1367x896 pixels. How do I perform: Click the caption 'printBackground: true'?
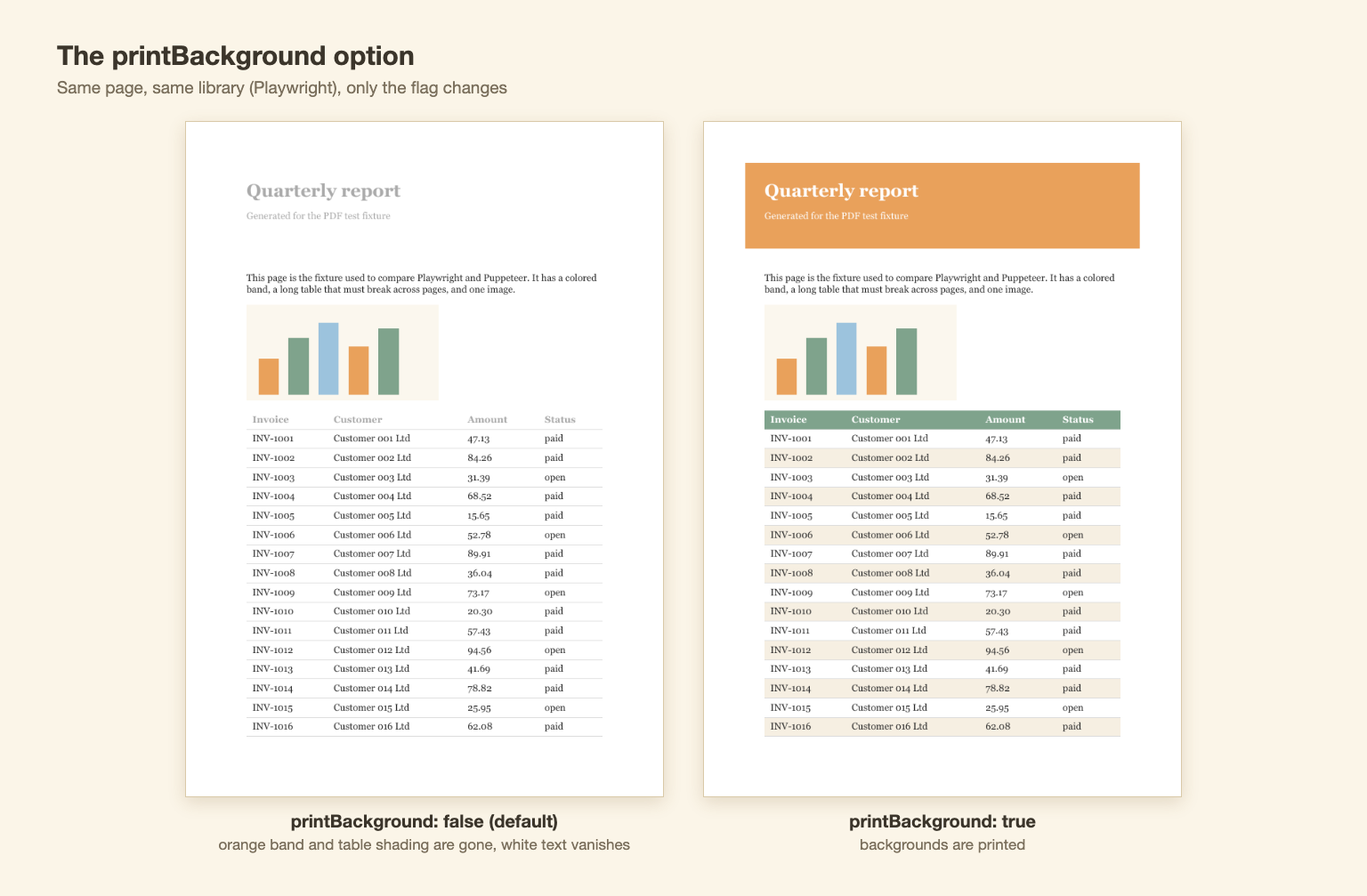point(942,821)
